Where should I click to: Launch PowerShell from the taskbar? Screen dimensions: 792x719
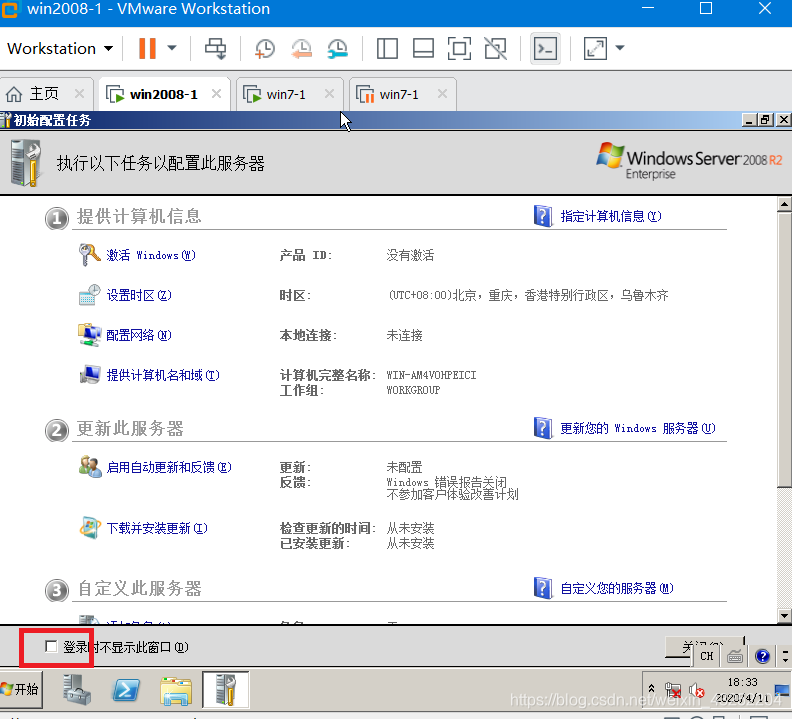coord(126,690)
